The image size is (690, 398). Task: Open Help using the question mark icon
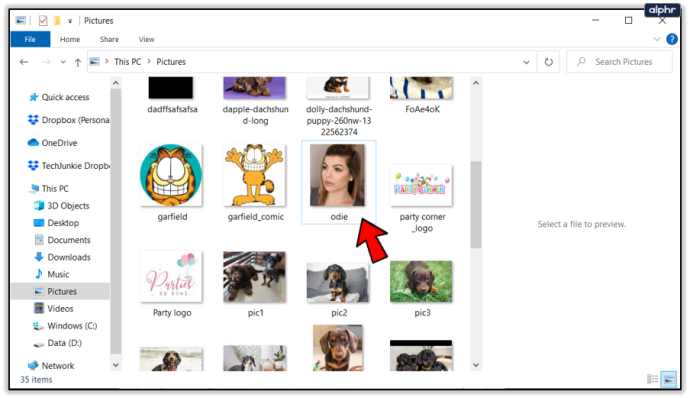coord(672,39)
